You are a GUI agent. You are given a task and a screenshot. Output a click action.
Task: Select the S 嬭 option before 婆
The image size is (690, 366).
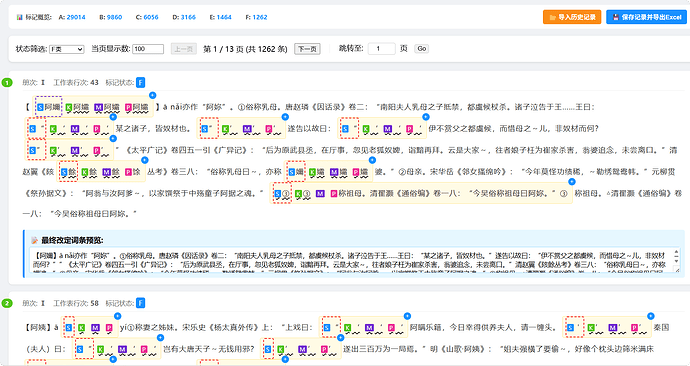tap(296, 172)
